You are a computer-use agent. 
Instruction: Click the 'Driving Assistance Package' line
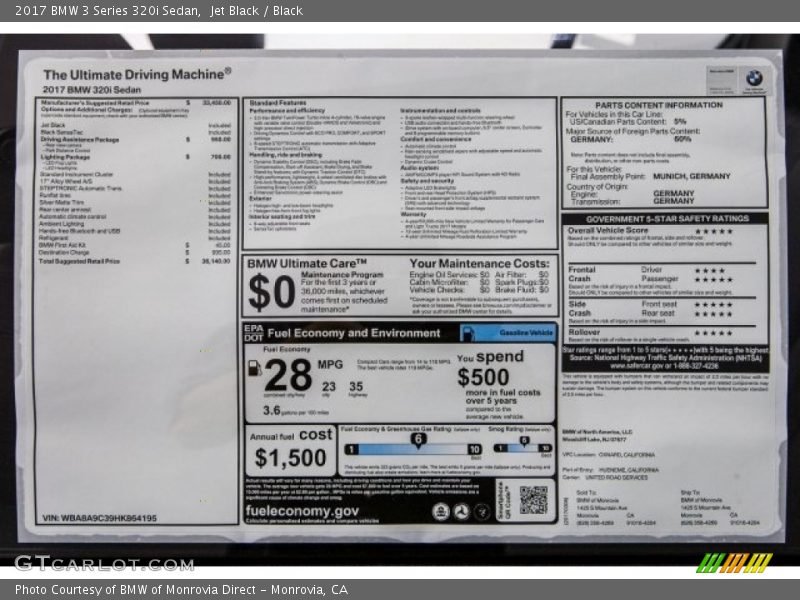tap(136, 139)
